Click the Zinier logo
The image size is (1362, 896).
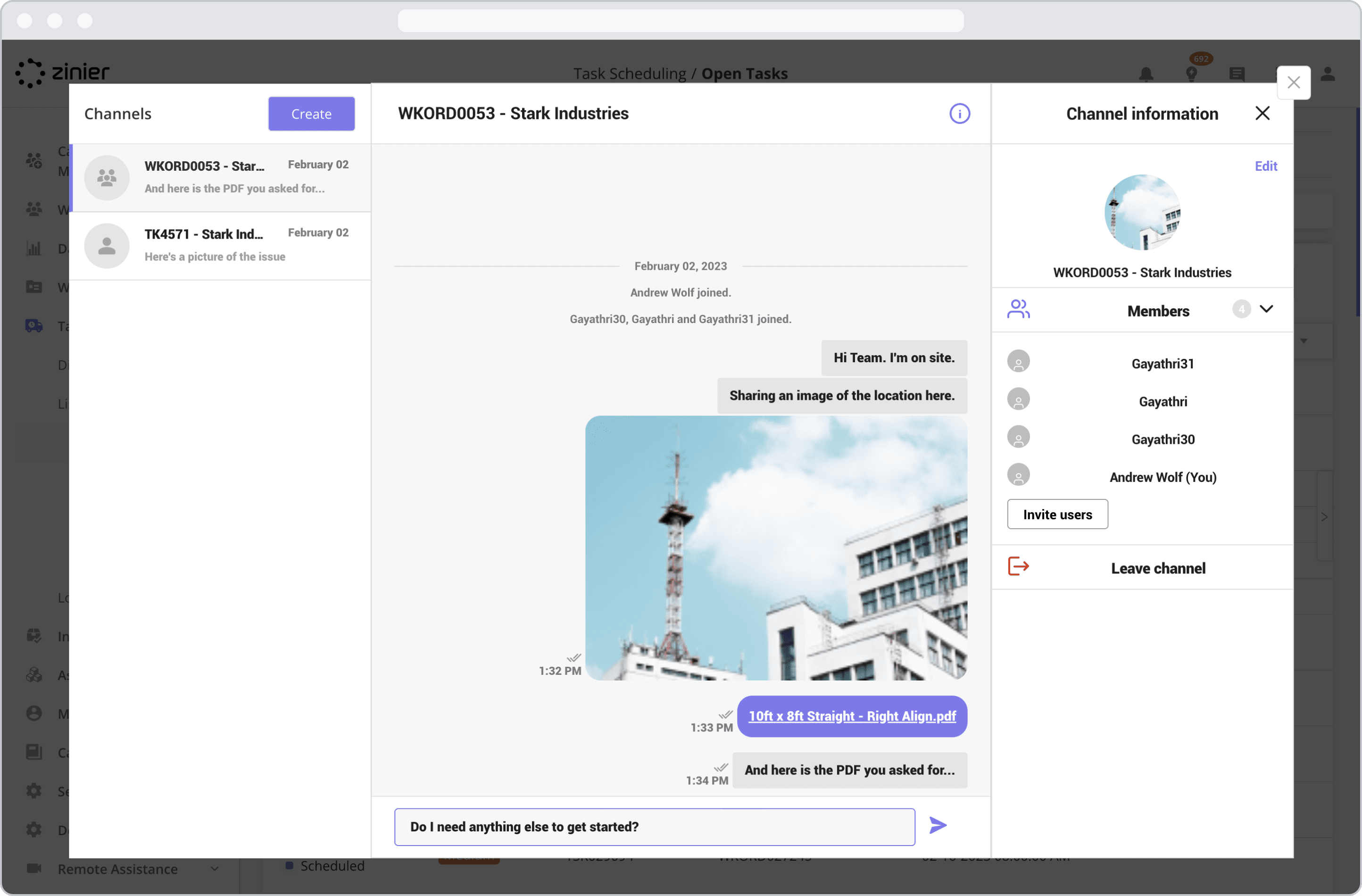[62, 73]
